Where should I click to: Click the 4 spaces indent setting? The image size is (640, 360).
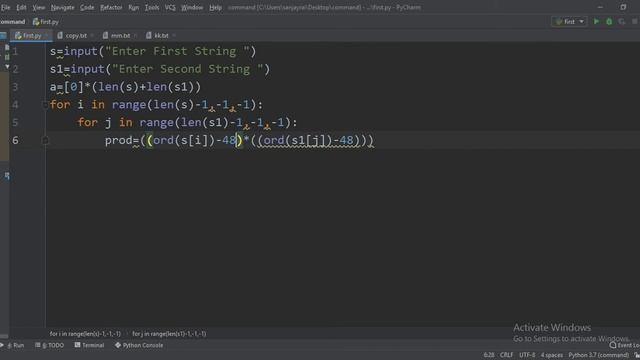click(552, 355)
